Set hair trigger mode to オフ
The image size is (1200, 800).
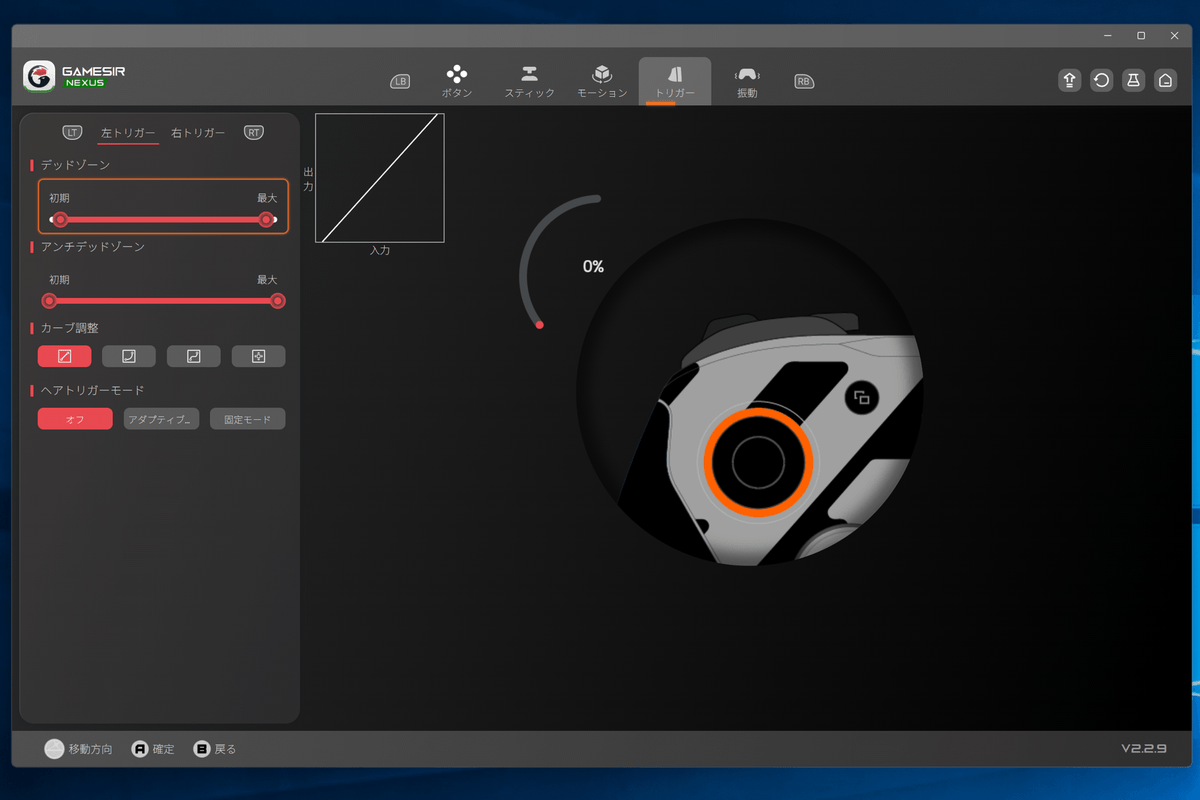tap(75, 419)
